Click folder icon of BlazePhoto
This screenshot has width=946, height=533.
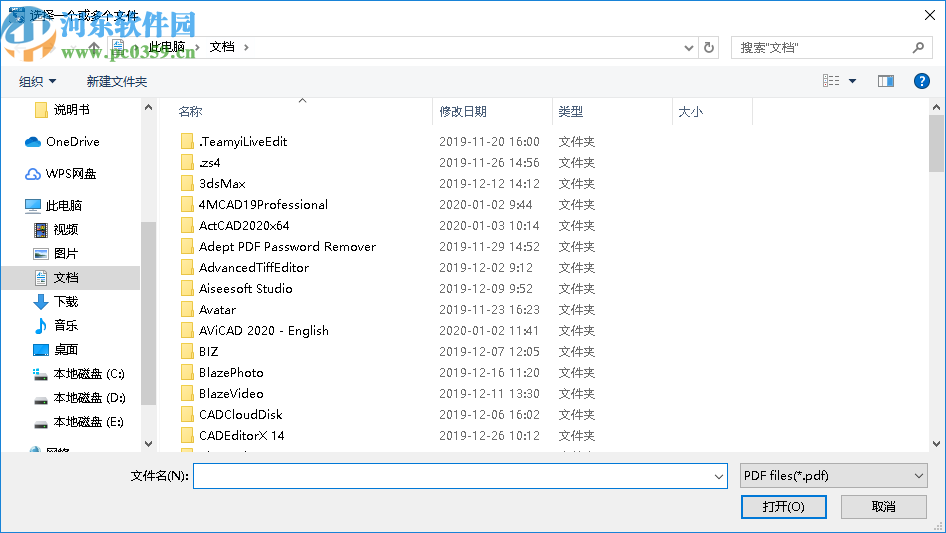tap(187, 372)
